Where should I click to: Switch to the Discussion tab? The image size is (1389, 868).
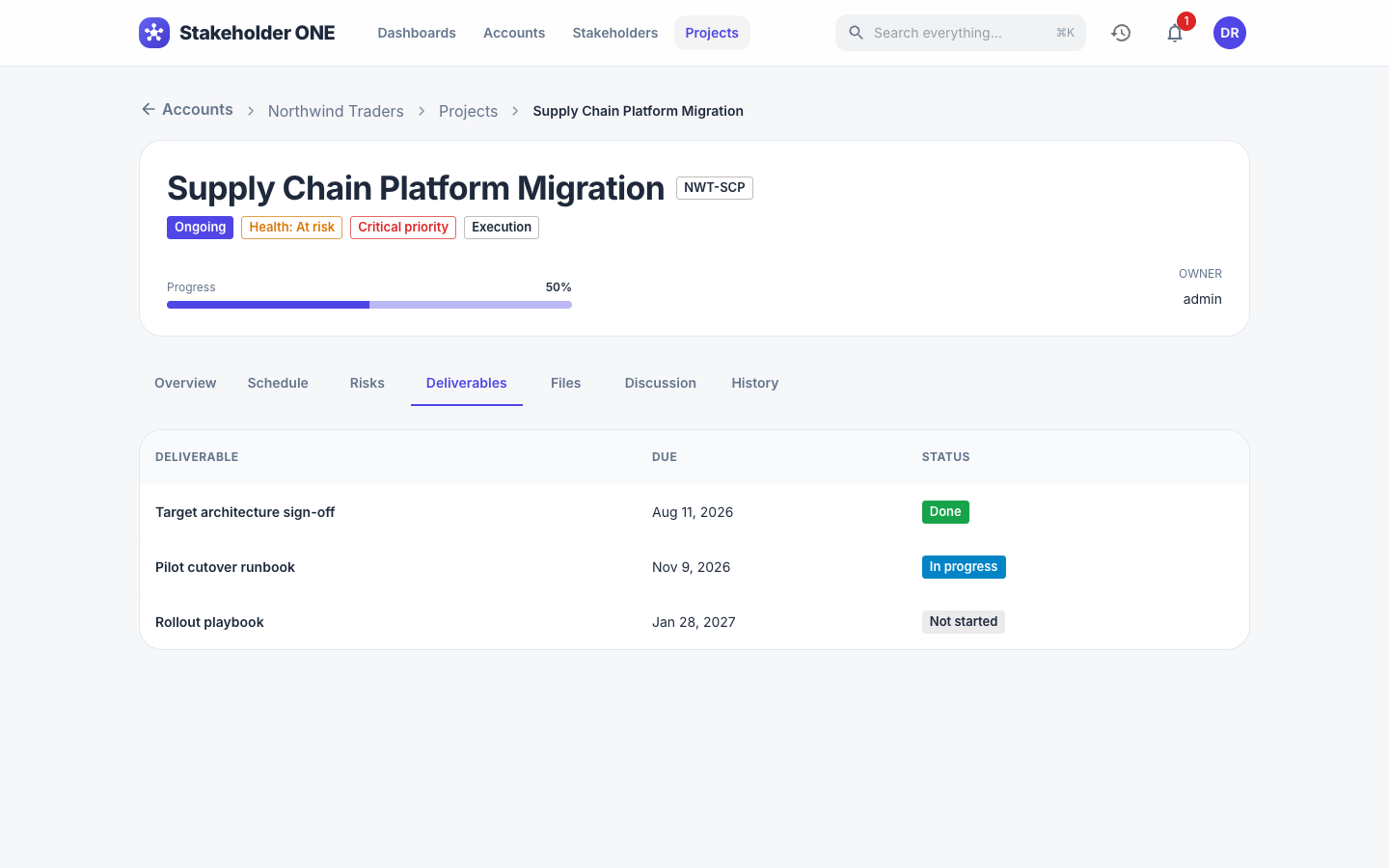click(x=661, y=383)
